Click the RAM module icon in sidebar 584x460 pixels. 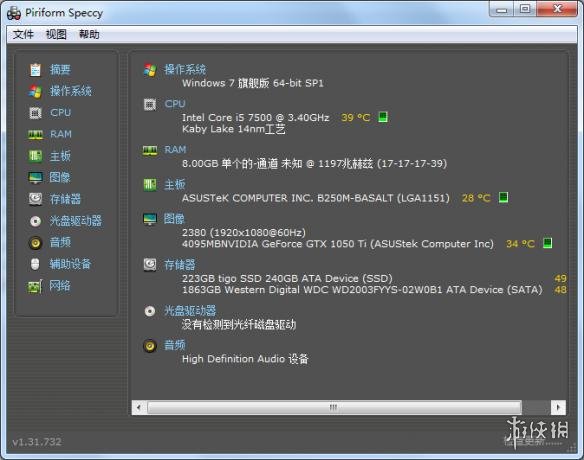[x=35, y=134]
